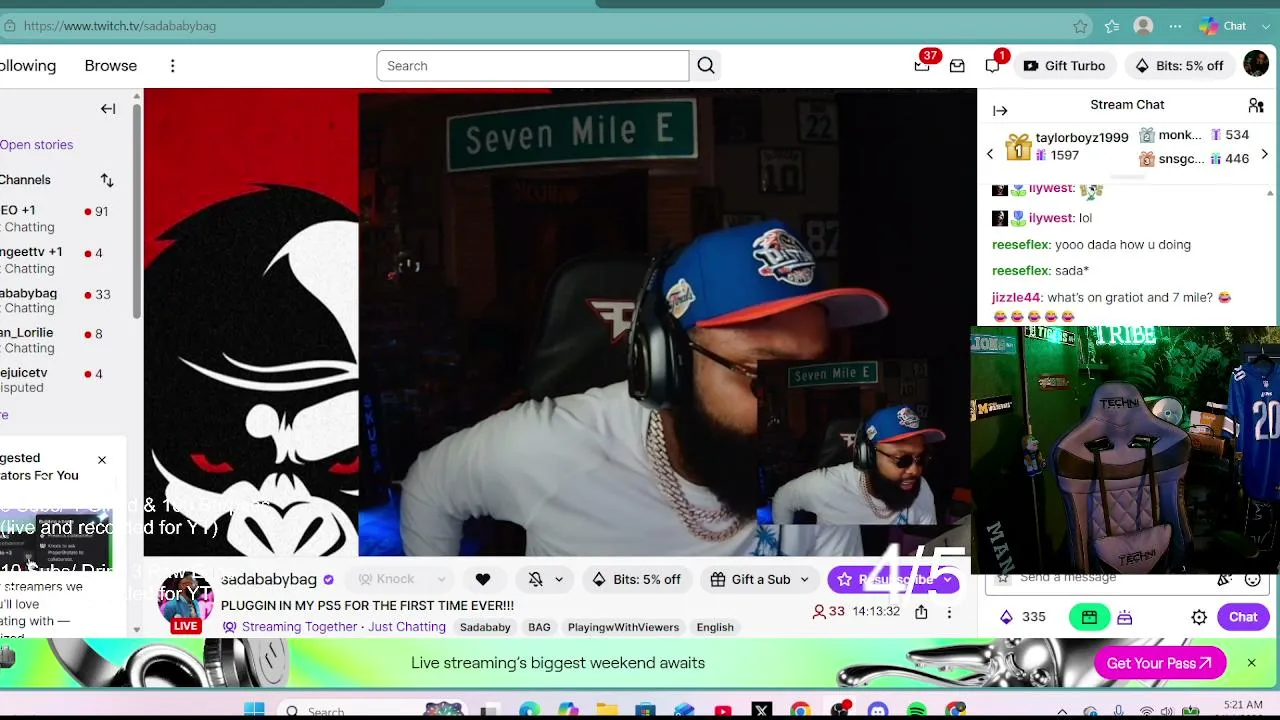Viewport: 1280px width, 720px height.
Task: Click the Bits: 5% off header button
Action: [x=1179, y=66]
